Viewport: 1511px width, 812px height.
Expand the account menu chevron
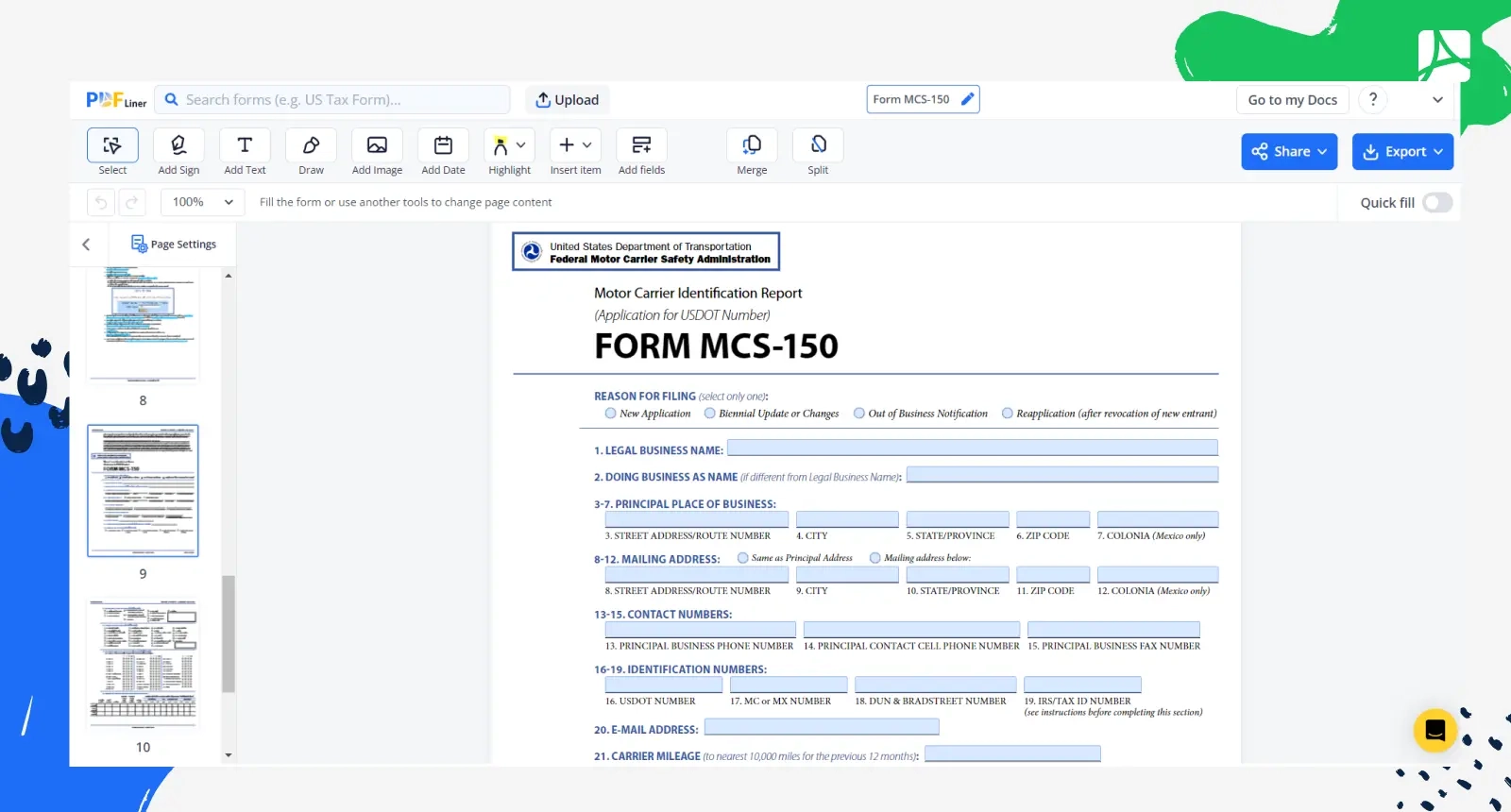(x=1437, y=99)
